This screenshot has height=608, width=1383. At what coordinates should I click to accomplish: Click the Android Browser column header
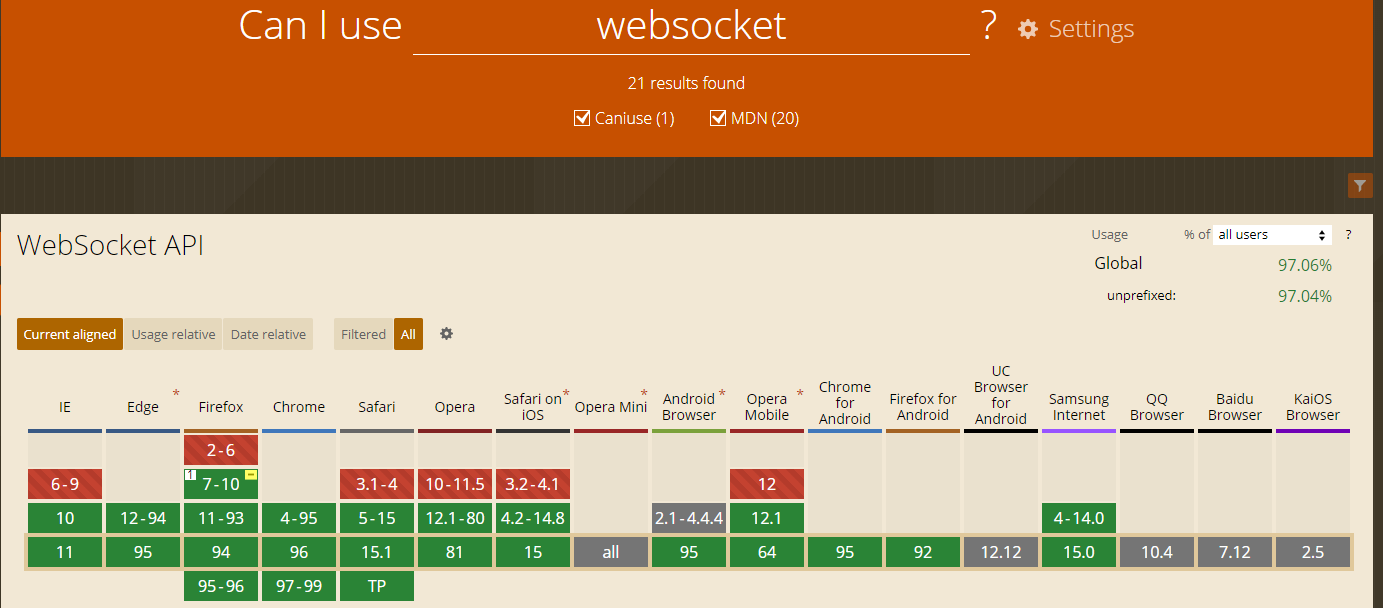coord(689,406)
